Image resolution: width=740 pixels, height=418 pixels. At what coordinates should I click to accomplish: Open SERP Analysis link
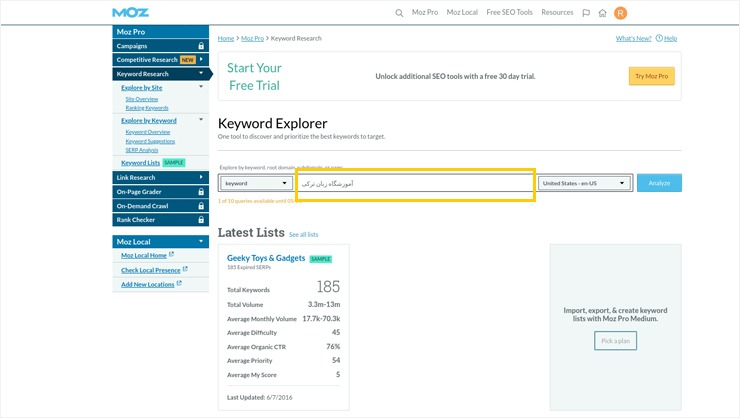pyautogui.click(x=142, y=150)
